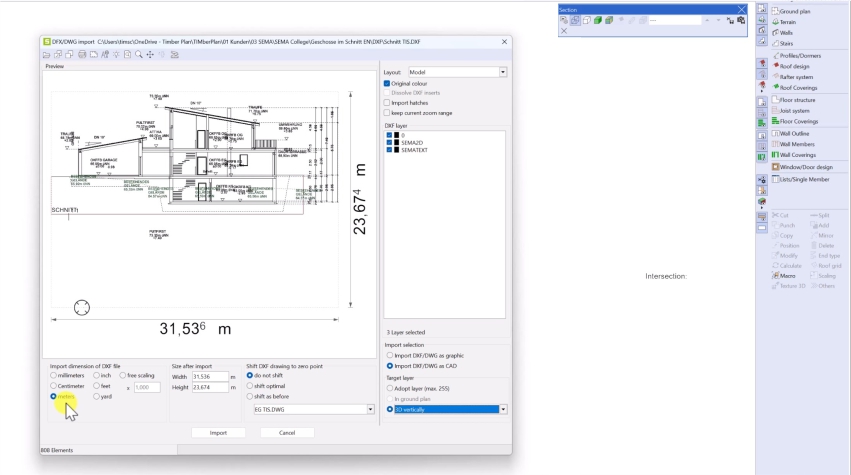Open the Window/Door design tool

click(805, 167)
